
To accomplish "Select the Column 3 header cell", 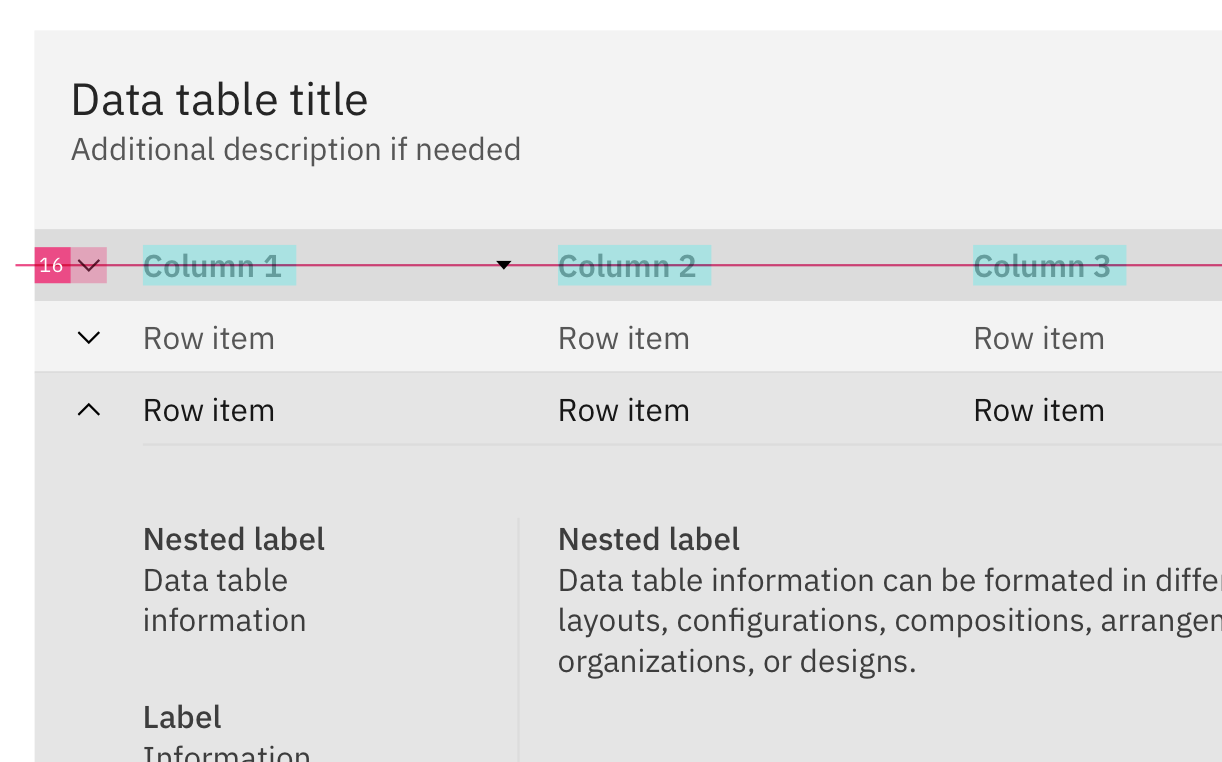I will [x=1048, y=265].
